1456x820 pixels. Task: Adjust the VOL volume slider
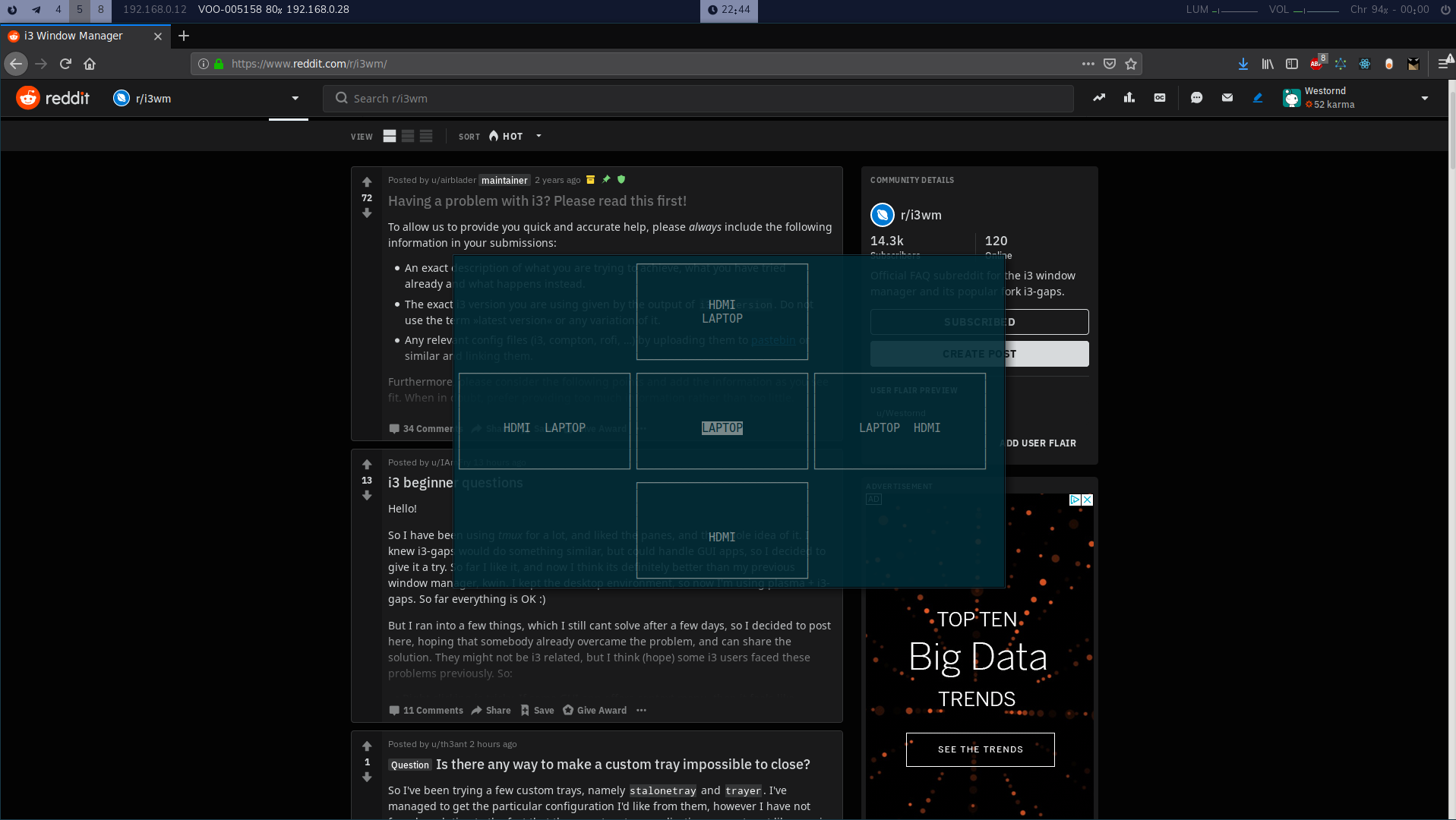[1316, 10]
